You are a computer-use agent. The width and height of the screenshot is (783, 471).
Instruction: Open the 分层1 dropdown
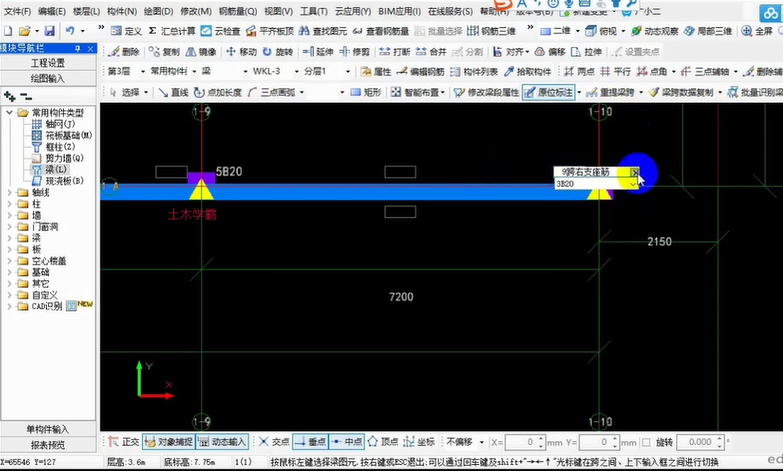click(x=348, y=71)
